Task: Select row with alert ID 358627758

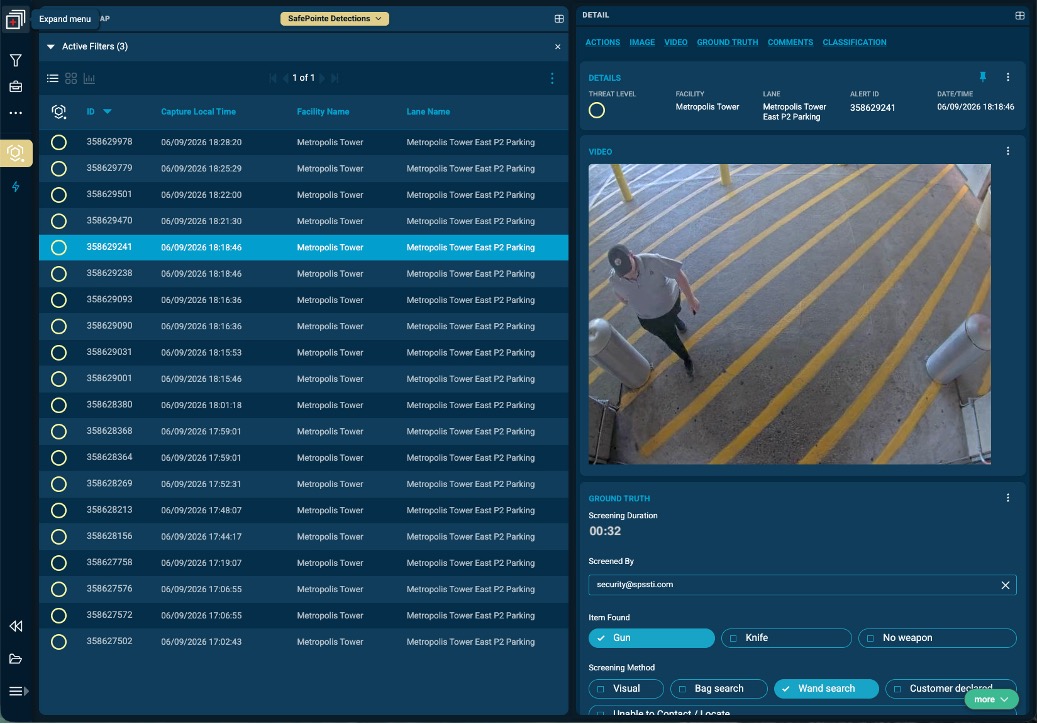Action: [304, 563]
